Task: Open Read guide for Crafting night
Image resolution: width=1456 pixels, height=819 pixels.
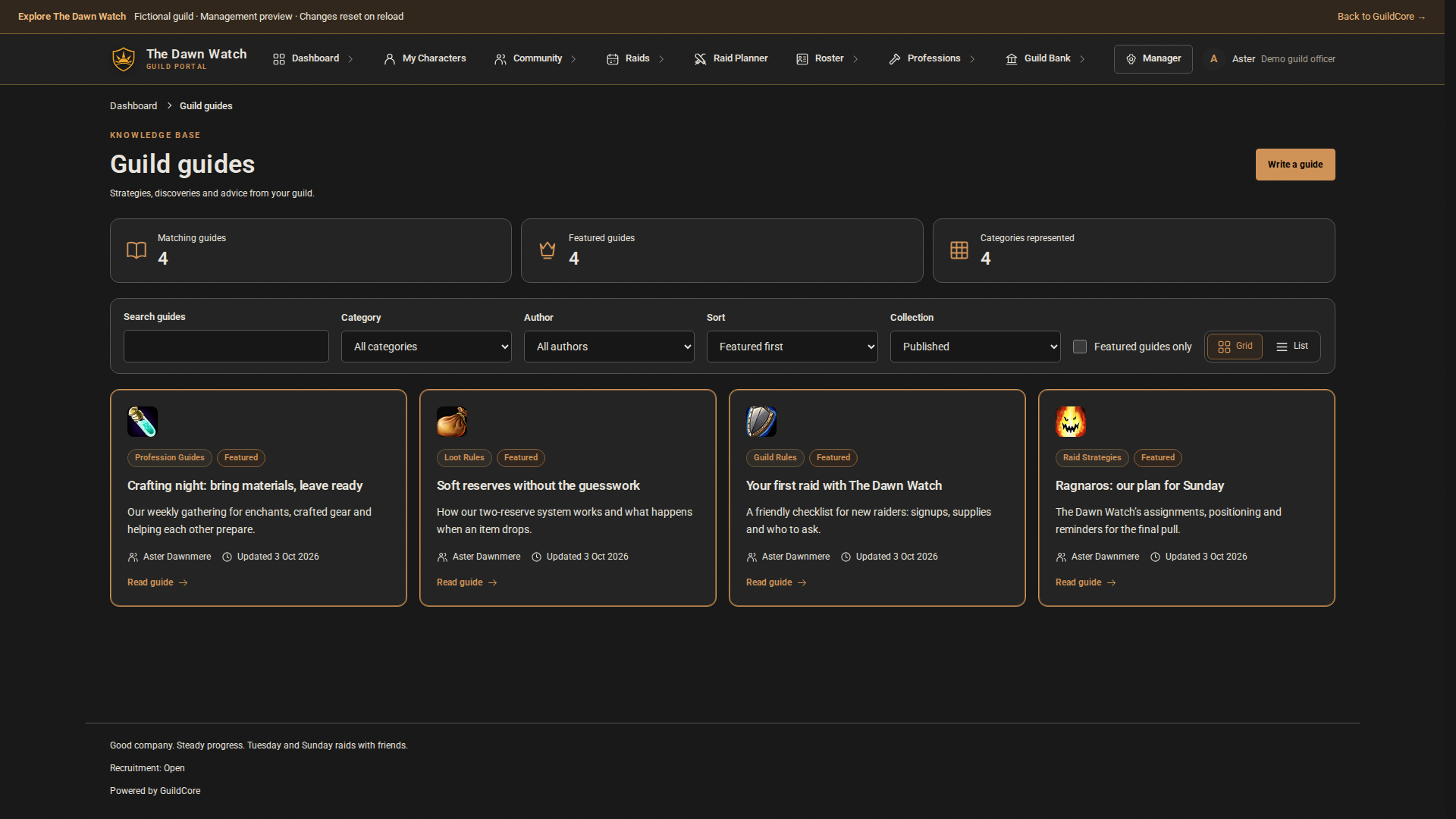Action: click(x=158, y=583)
